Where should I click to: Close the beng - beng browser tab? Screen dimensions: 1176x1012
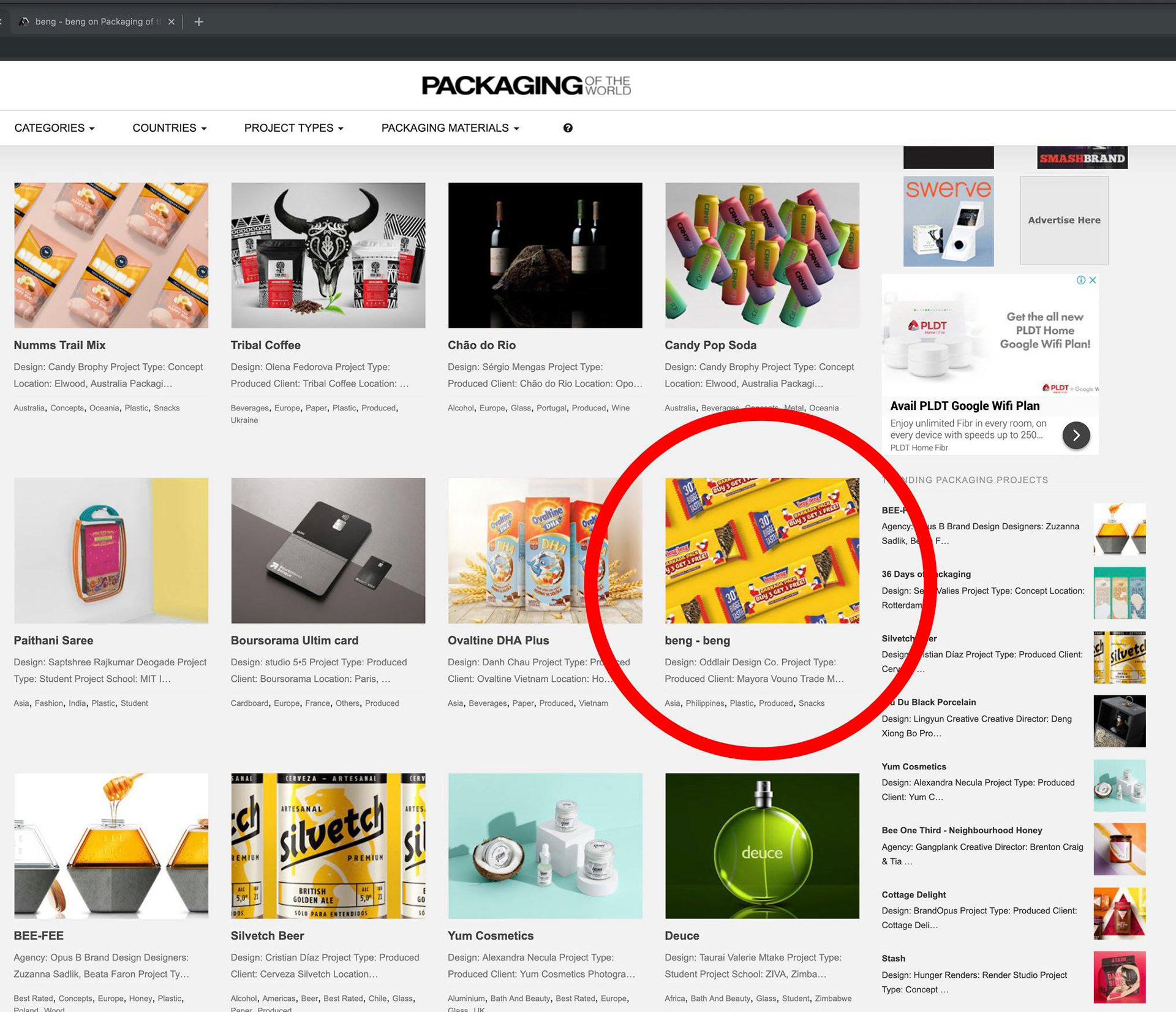(171, 22)
